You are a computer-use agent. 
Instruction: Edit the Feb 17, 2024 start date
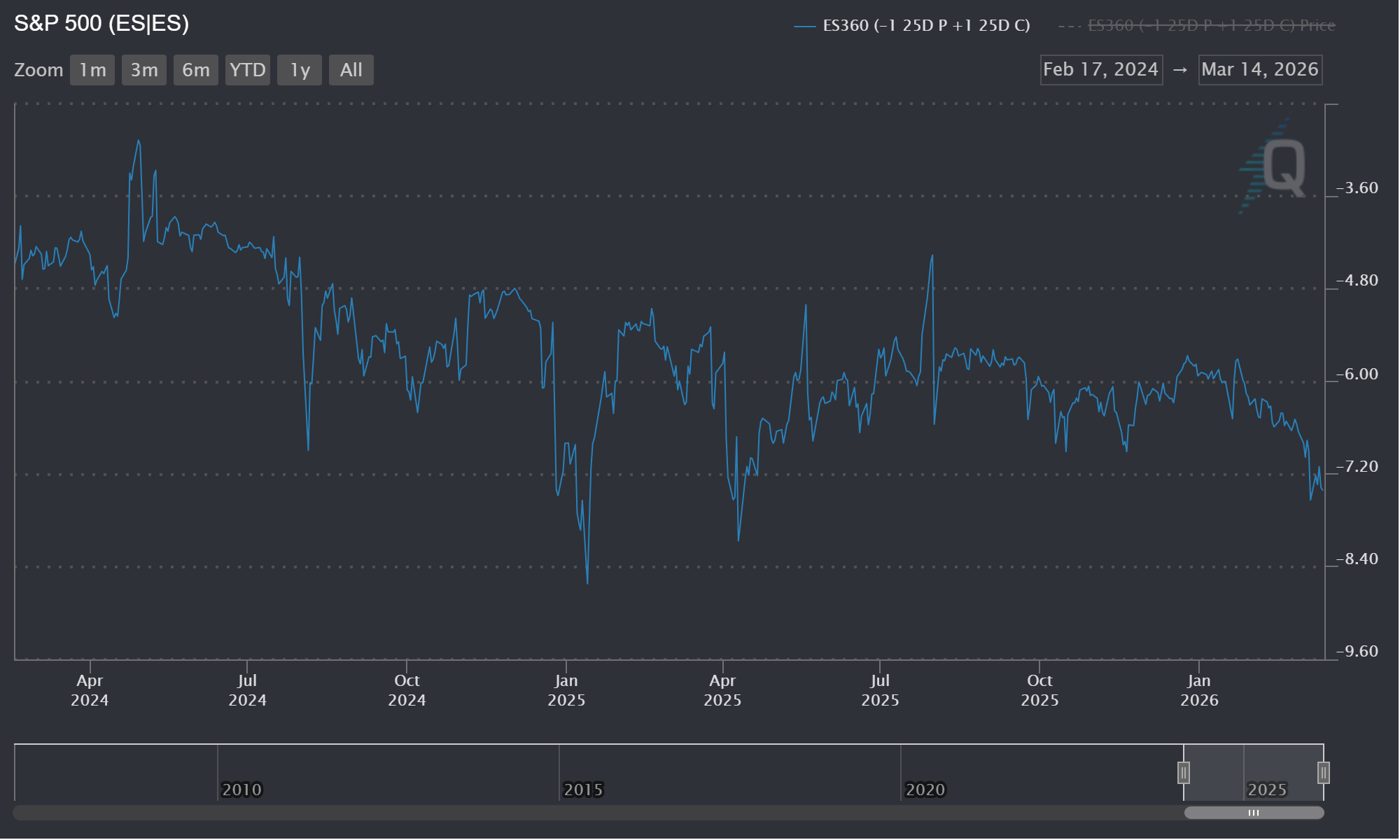click(x=1101, y=70)
